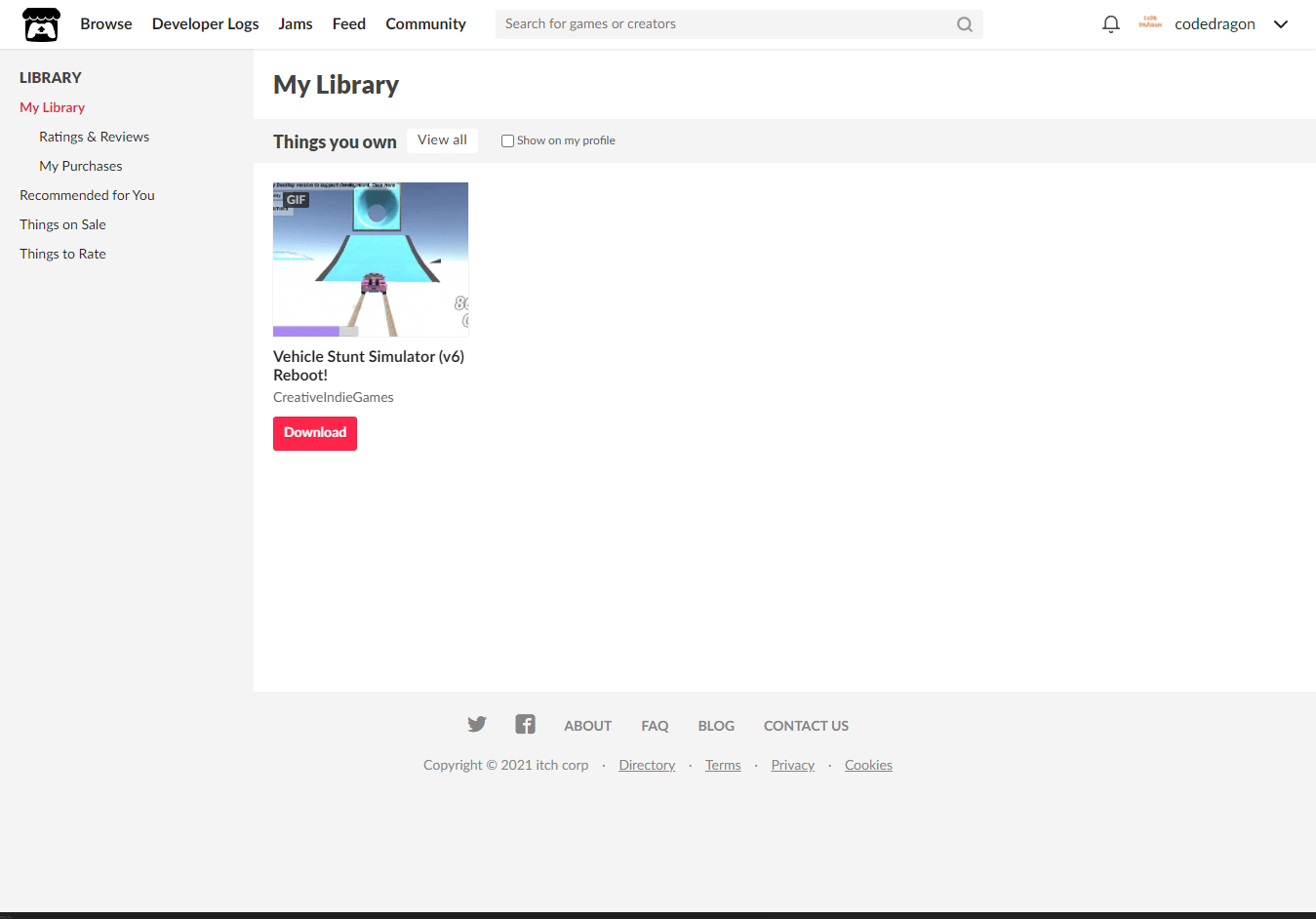Open Things on Sale
Viewport: 1316px width, 919px height.
click(x=63, y=224)
